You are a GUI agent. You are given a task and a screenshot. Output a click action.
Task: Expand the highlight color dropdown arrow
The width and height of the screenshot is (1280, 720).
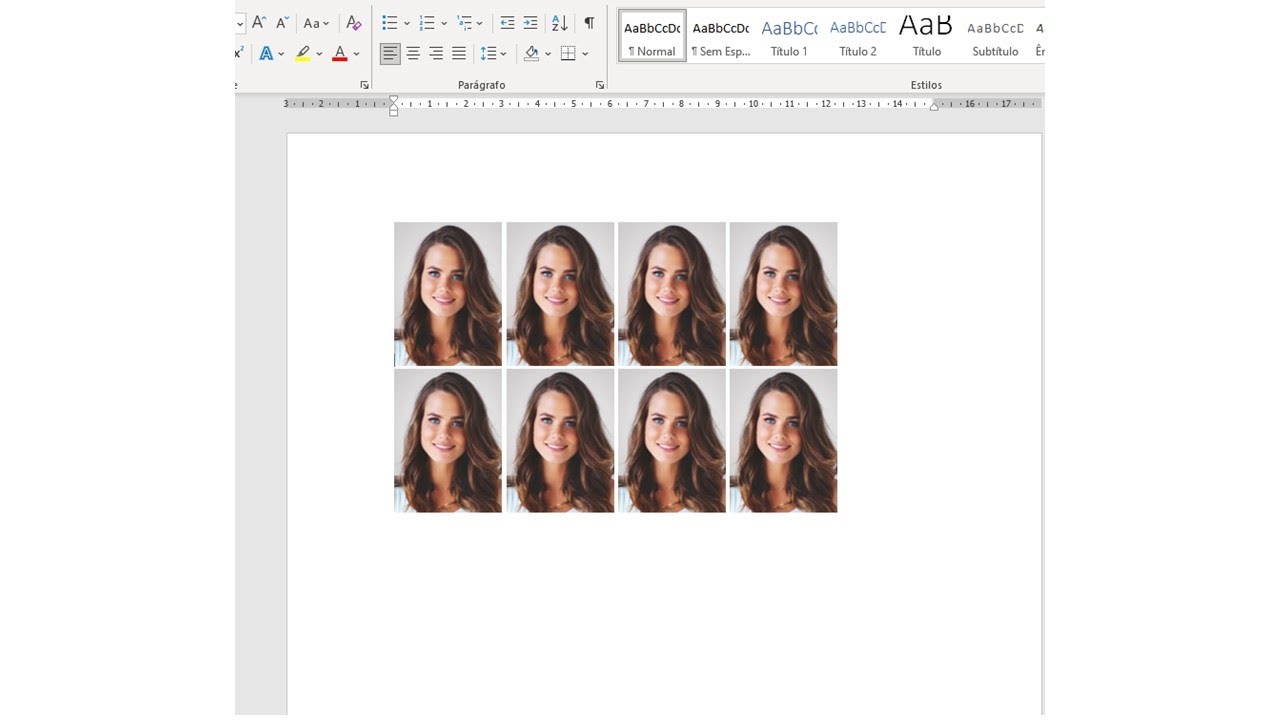[x=319, y=54]
